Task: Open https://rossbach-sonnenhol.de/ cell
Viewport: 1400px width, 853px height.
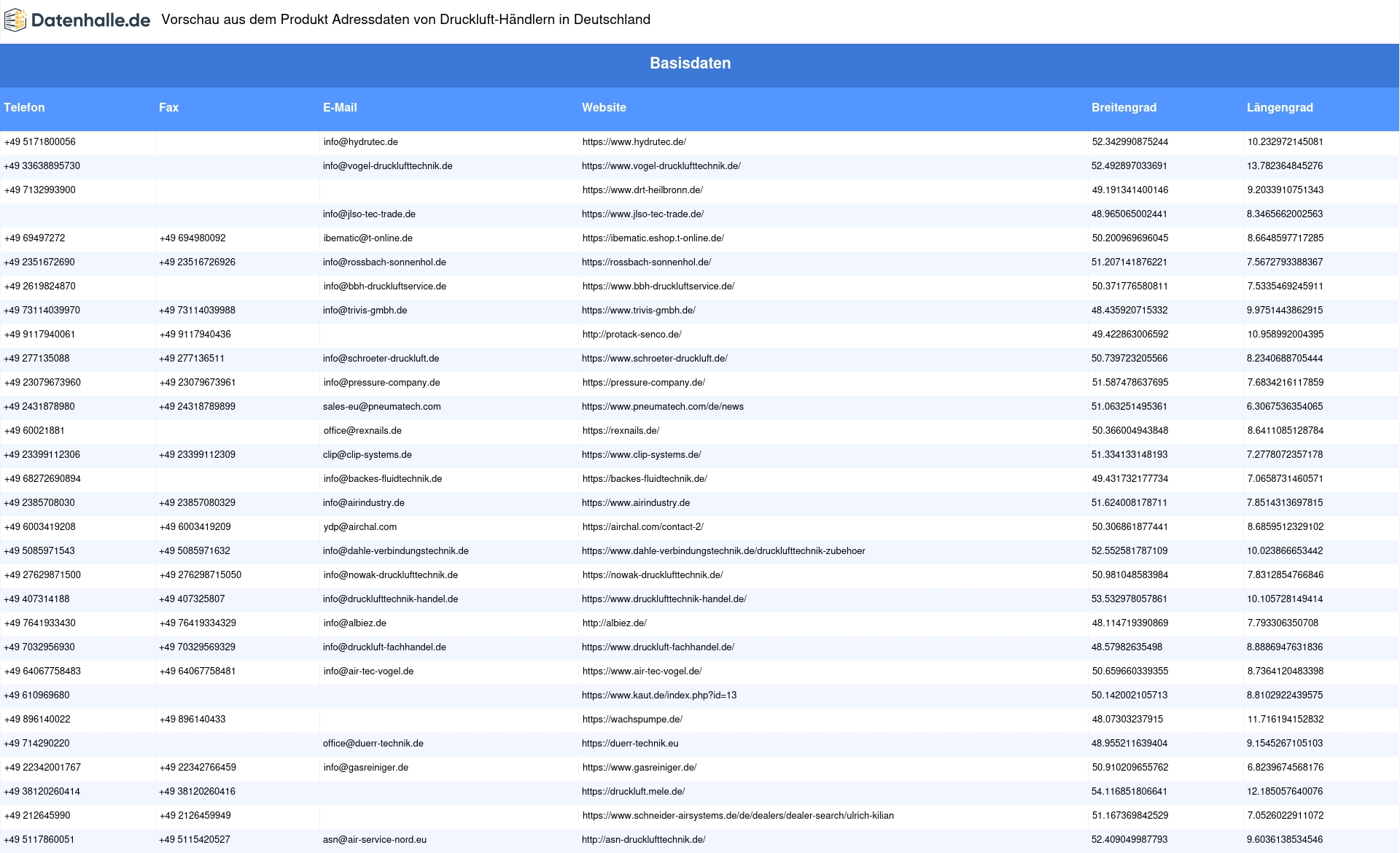Action: [646, 262]
